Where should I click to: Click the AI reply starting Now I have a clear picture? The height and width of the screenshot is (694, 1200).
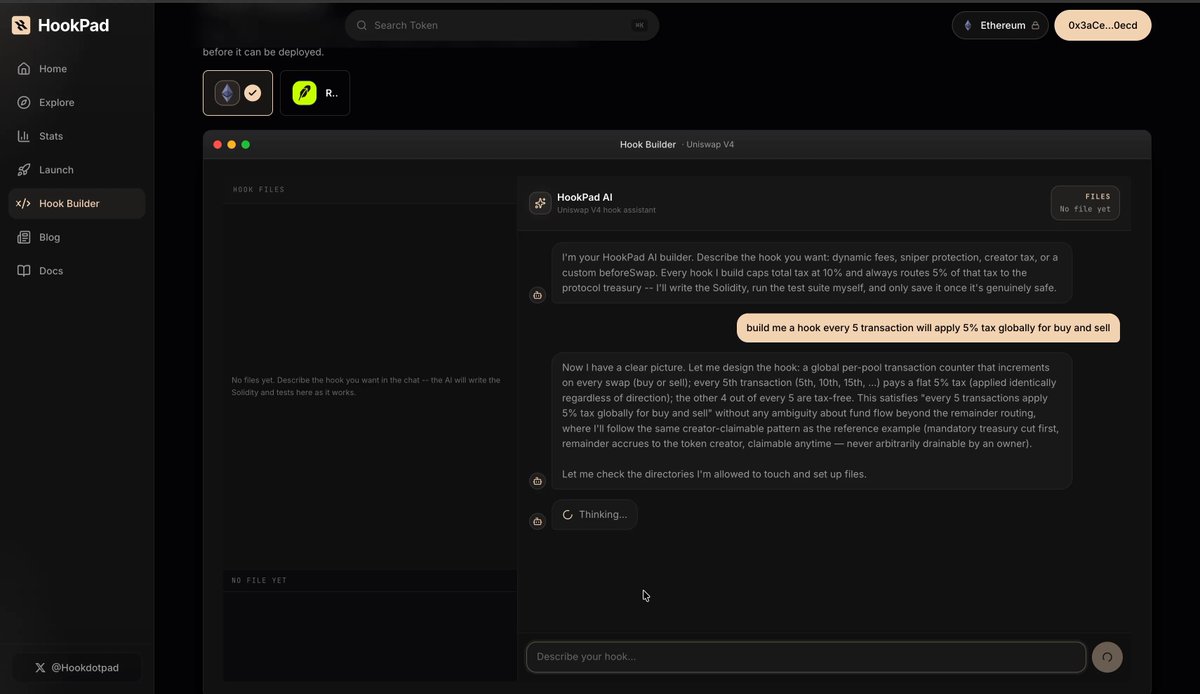(812, 421)
